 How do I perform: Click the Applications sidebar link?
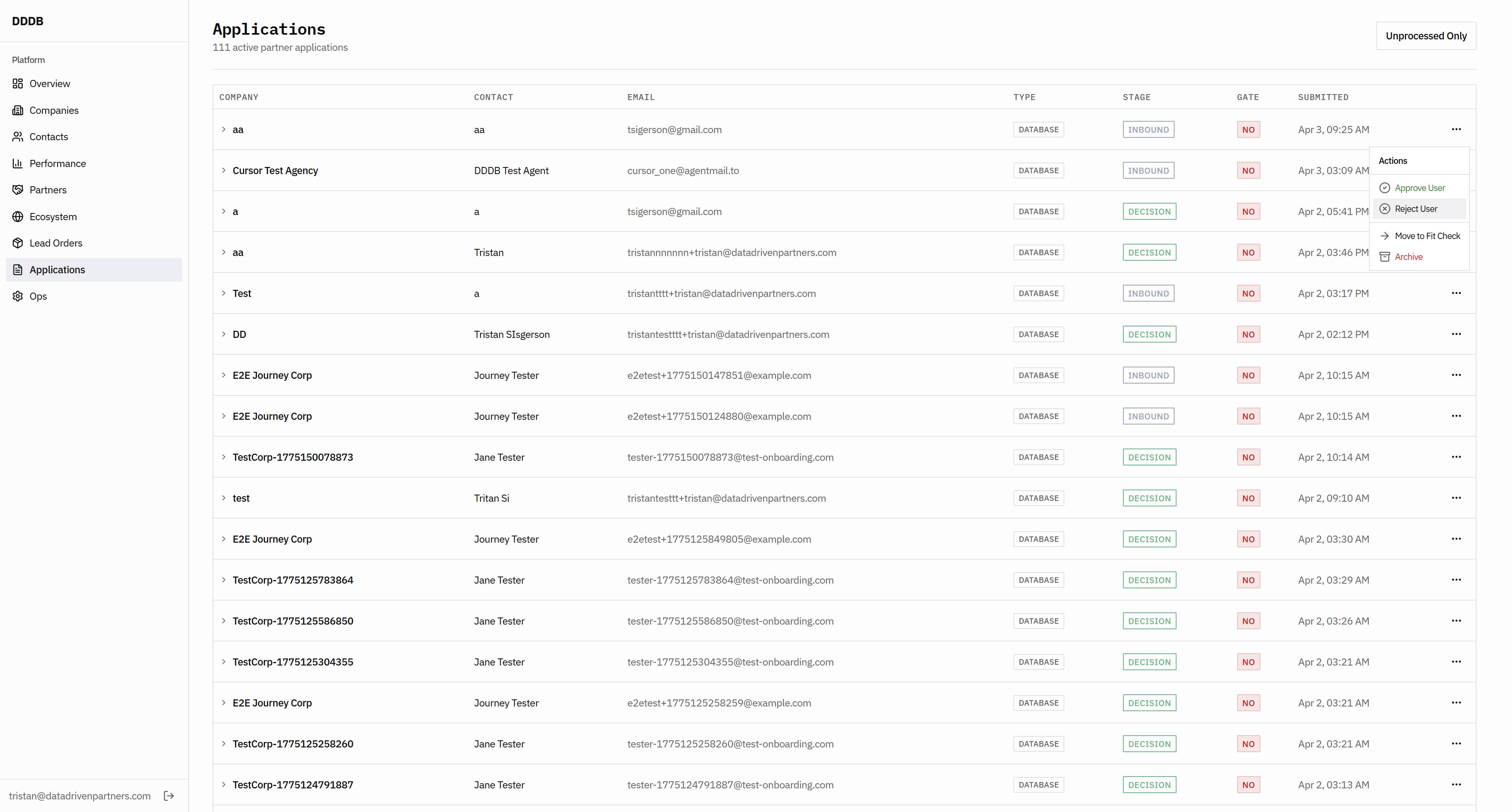coord(57,269)
